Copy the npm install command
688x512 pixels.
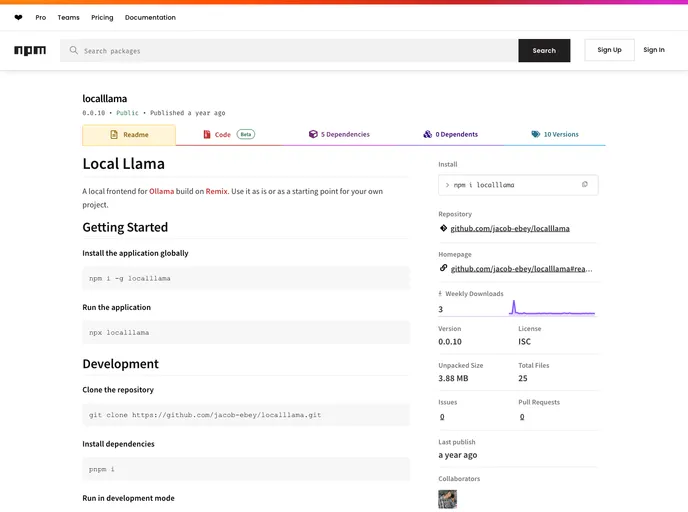[x=584, y=185]
